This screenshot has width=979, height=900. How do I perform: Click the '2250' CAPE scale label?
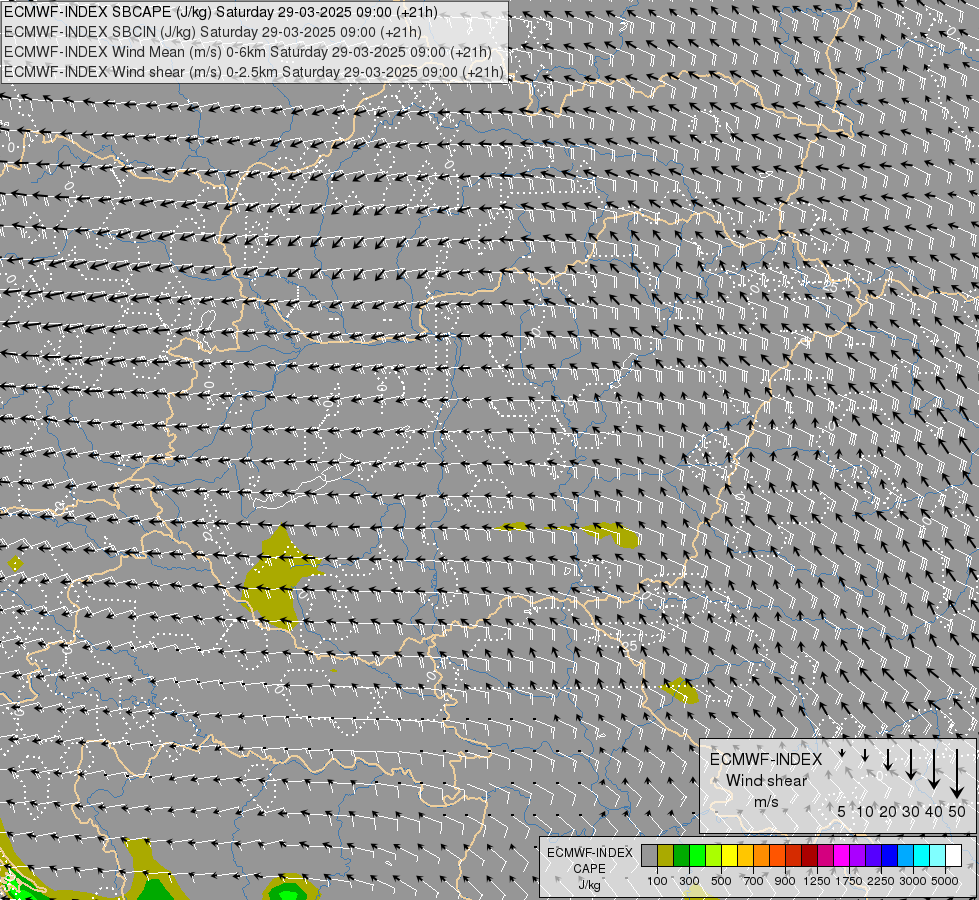(881, 881)
